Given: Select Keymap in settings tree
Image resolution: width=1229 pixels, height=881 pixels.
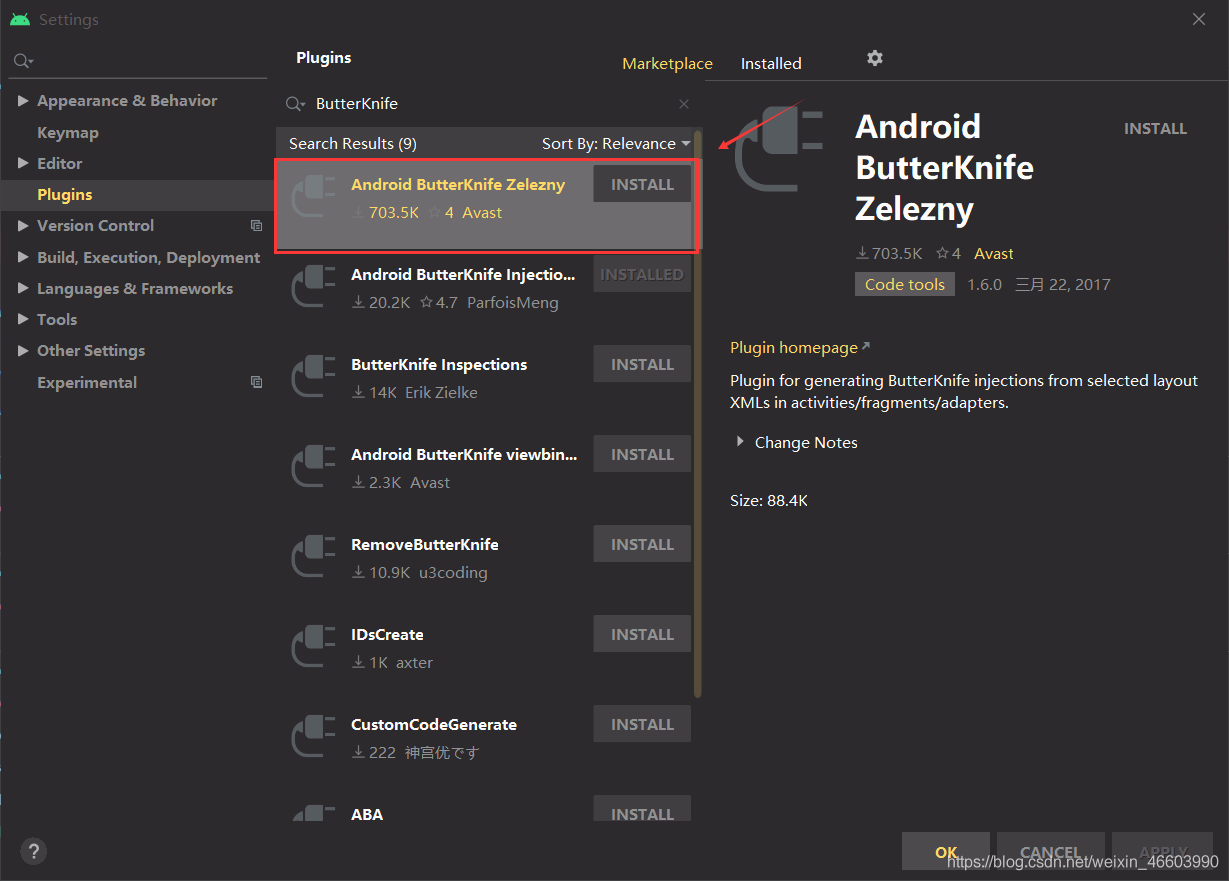Looking at the screenshot, I should (x=68, y=132).
